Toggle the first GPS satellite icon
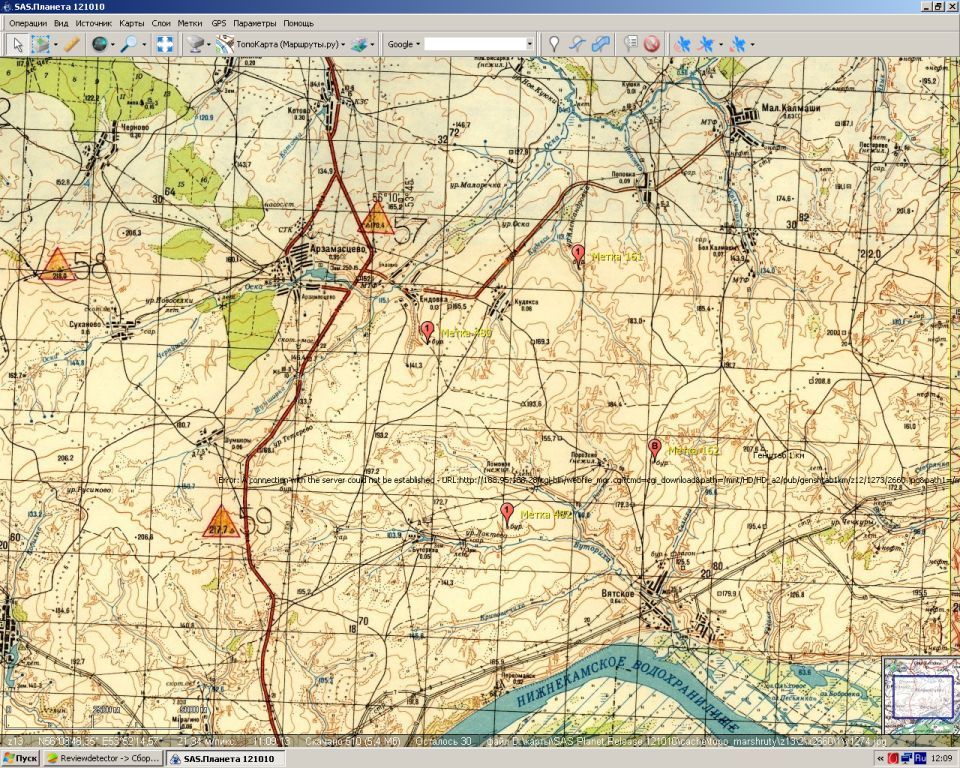The image size is (960, 768). pos(682,44)
